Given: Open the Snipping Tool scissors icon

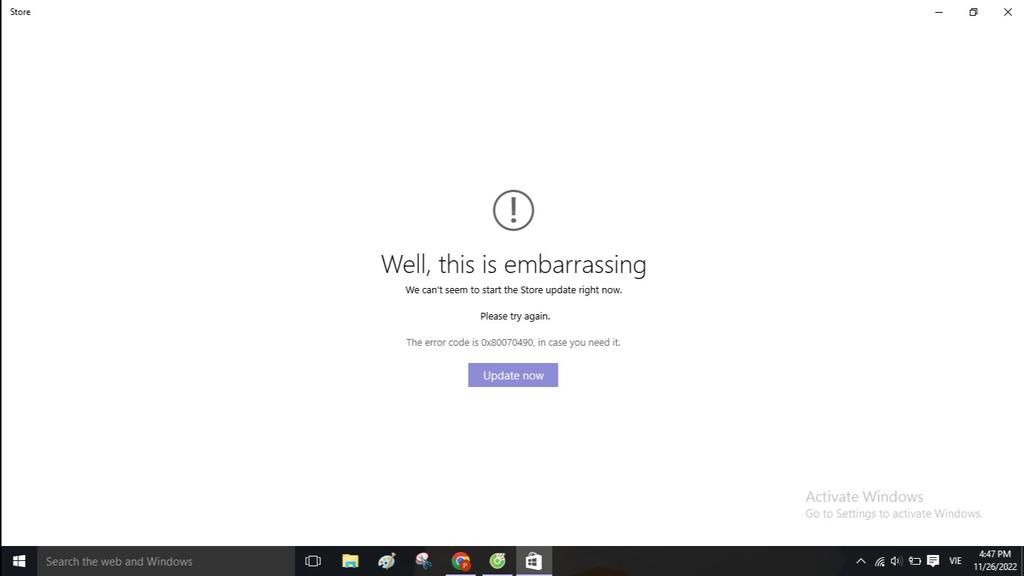Looking at the screenshot, I should [x=423, y=561].
